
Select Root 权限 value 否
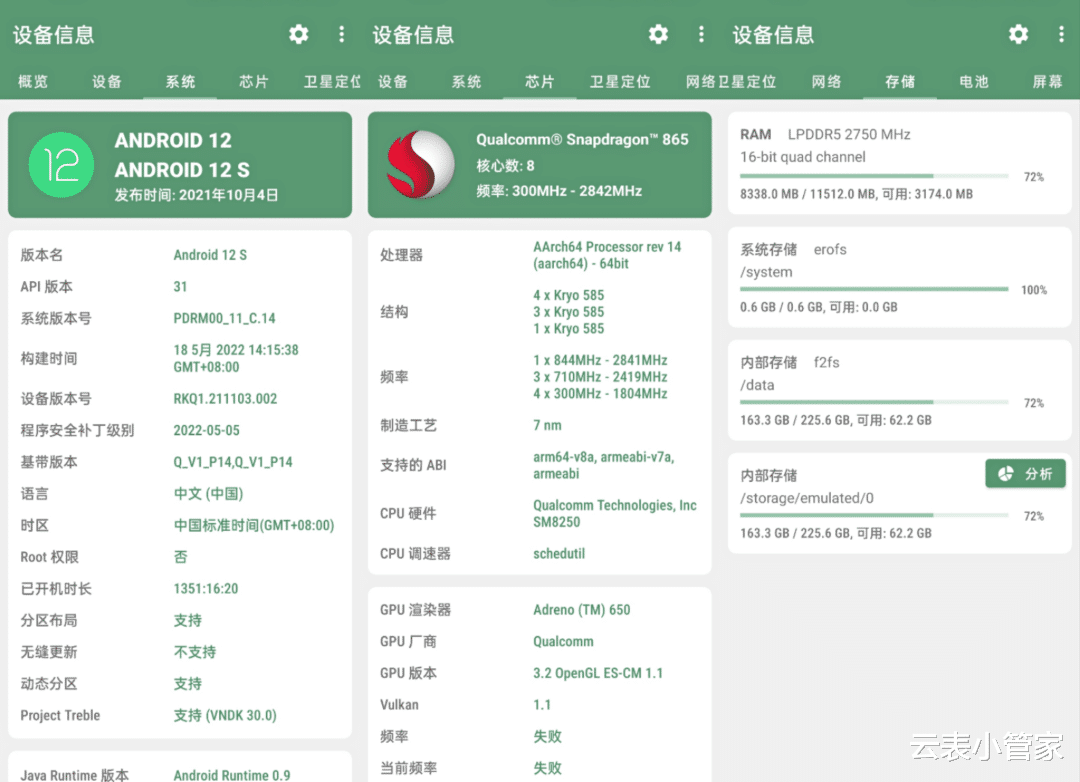point(180,557)
